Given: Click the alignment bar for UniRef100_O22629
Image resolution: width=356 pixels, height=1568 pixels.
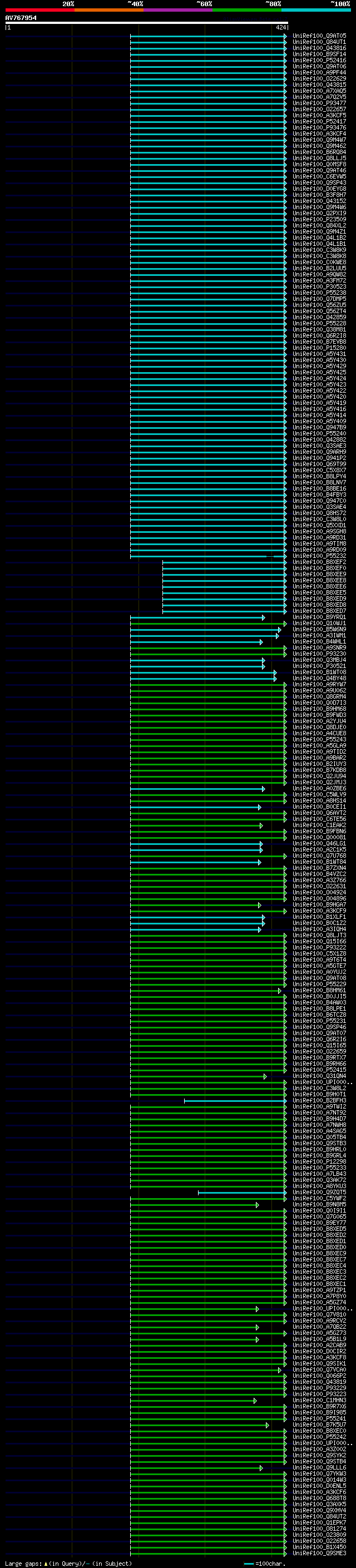Looking at the screenshot, I should click(208, 79).
